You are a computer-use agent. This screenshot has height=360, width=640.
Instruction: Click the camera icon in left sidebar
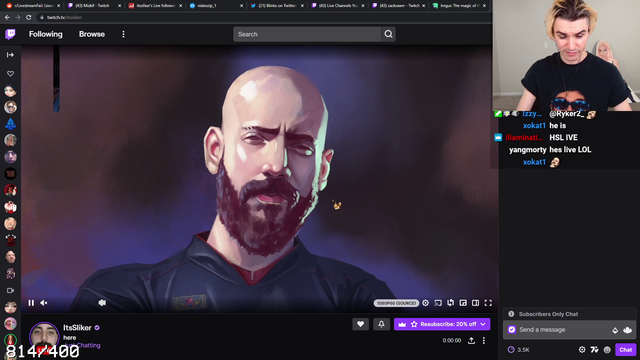[x=10, y=291]
